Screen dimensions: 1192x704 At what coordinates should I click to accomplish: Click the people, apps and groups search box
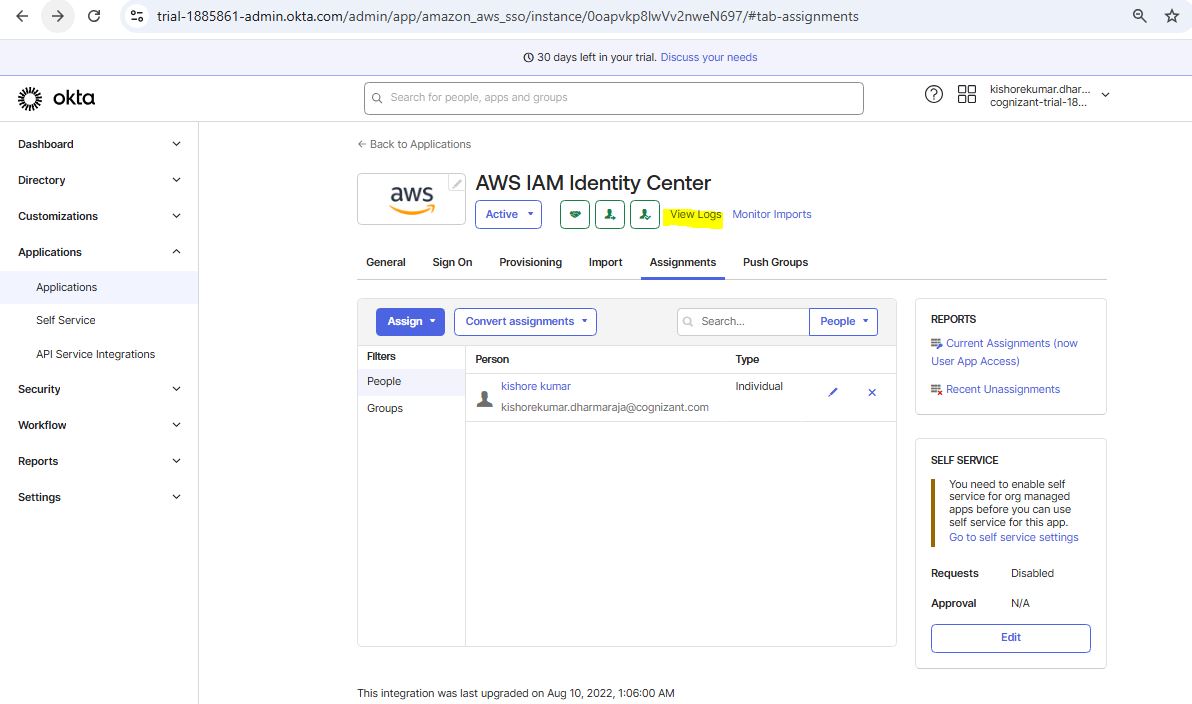[x=613, y=98]
